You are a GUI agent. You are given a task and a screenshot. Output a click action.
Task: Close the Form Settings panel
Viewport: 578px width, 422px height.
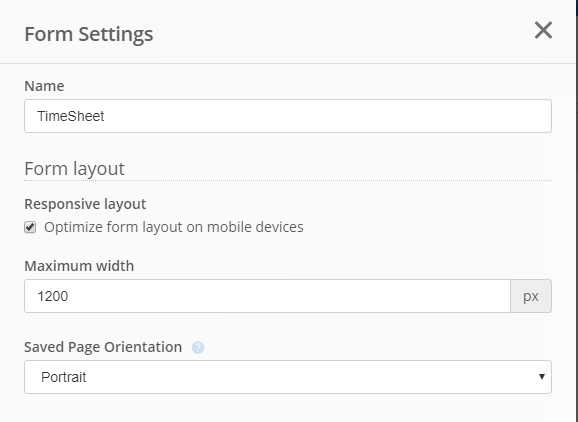point(543,30)
